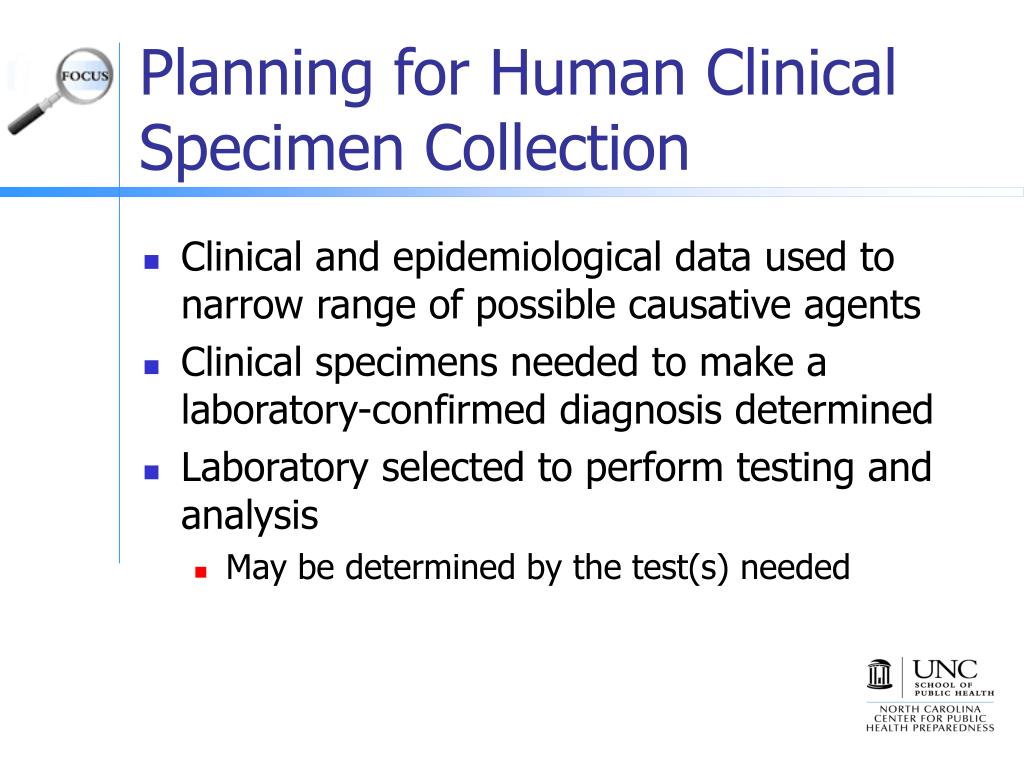
Task: Click the horizontal blue gradient divider bar
Action: (x=512, y=192)
